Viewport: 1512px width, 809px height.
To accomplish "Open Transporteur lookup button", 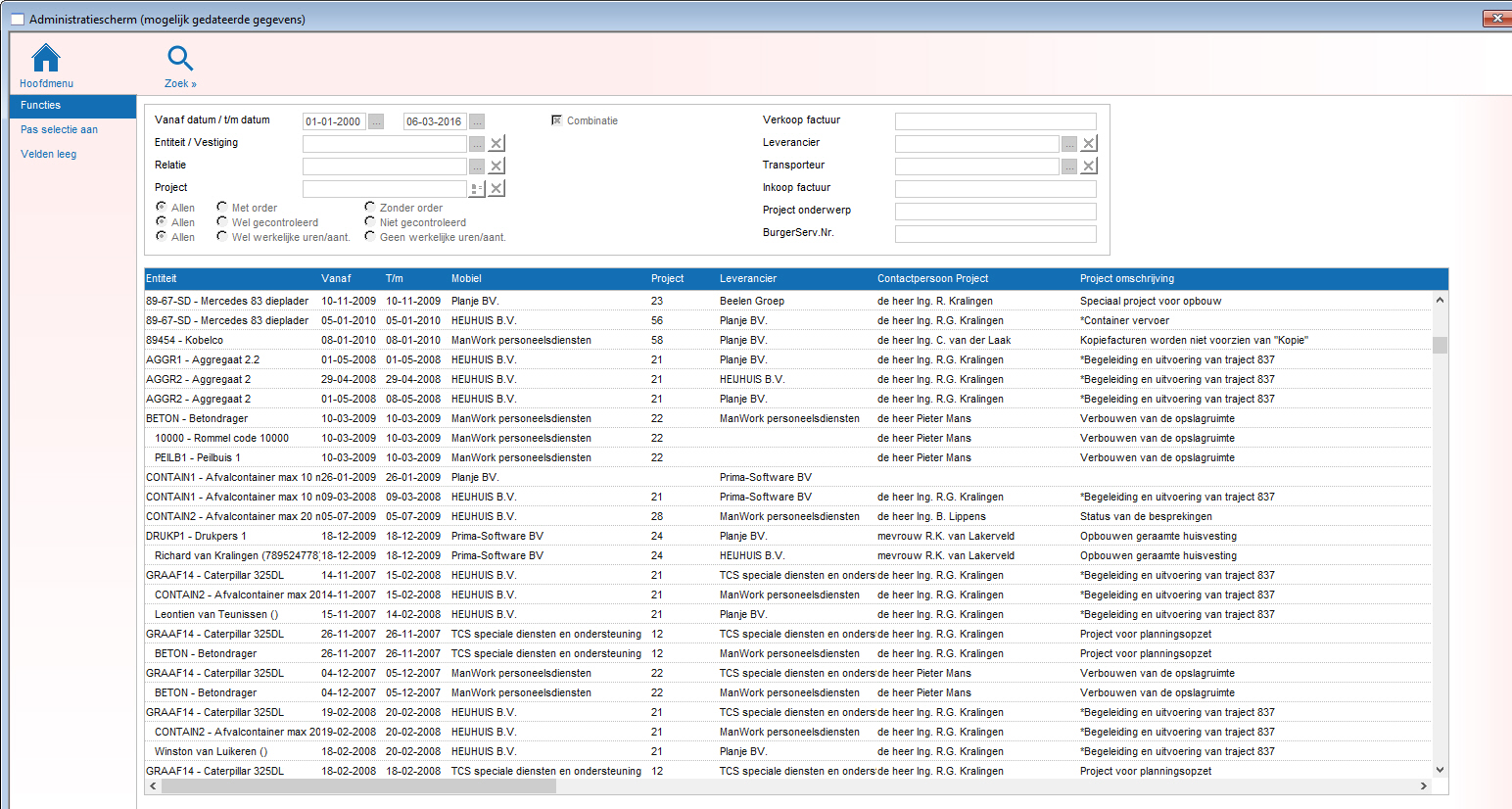I will point(1069,166).
